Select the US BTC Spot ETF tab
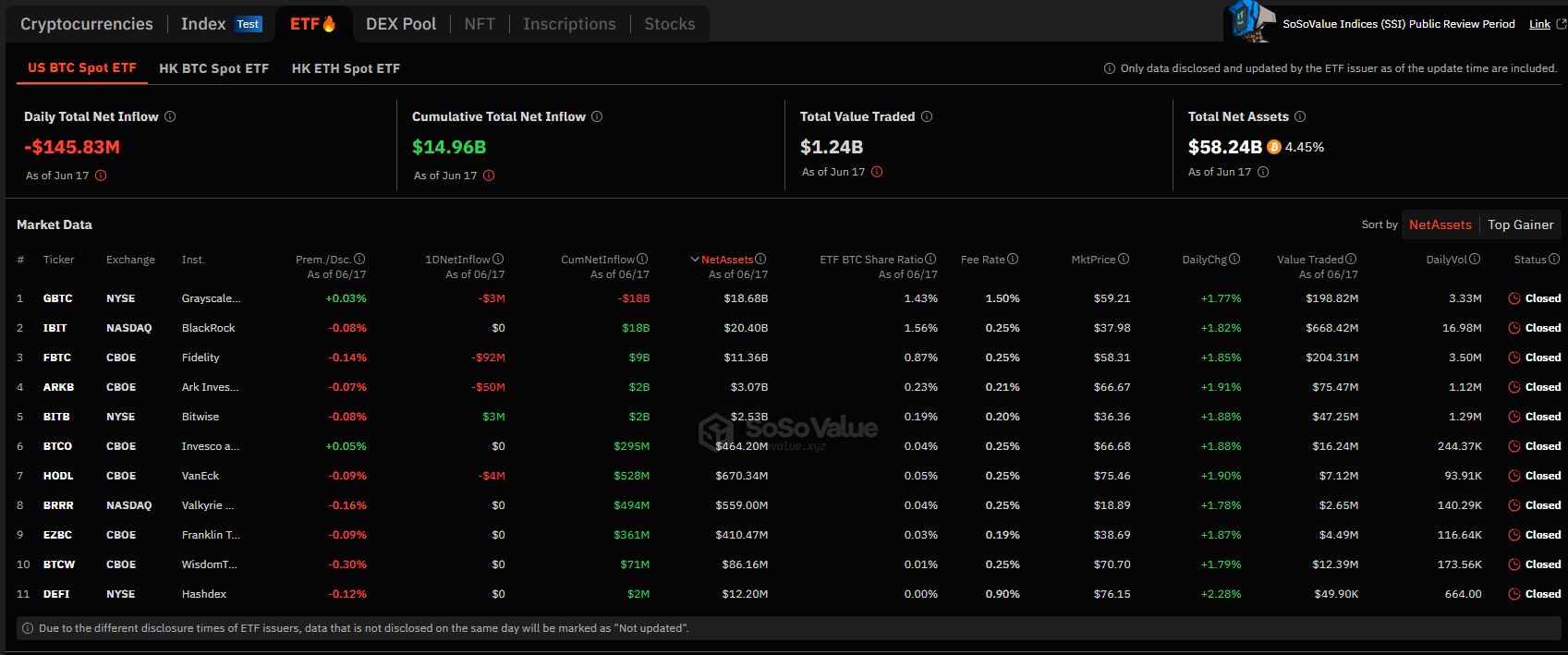Viewport: 1568px width, 655px height. pyautogui.click(x=82, y=67)
